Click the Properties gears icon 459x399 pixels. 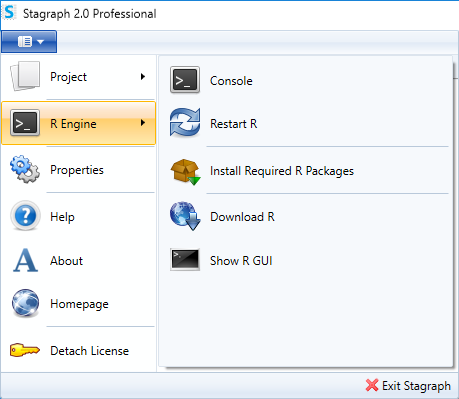tap(25, 169)
